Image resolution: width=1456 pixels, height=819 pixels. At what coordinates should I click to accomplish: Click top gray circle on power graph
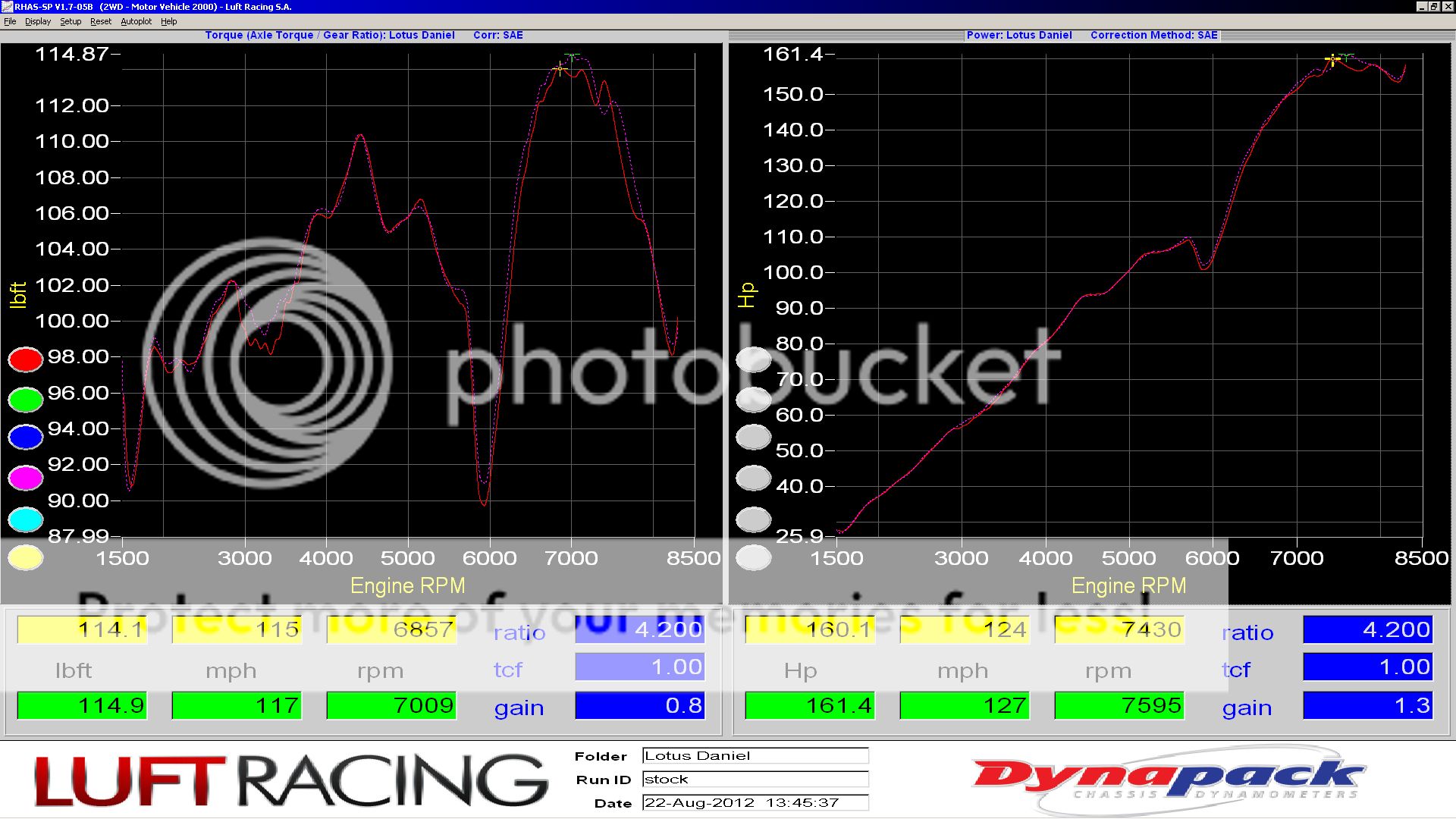click(x=754, y=359)
